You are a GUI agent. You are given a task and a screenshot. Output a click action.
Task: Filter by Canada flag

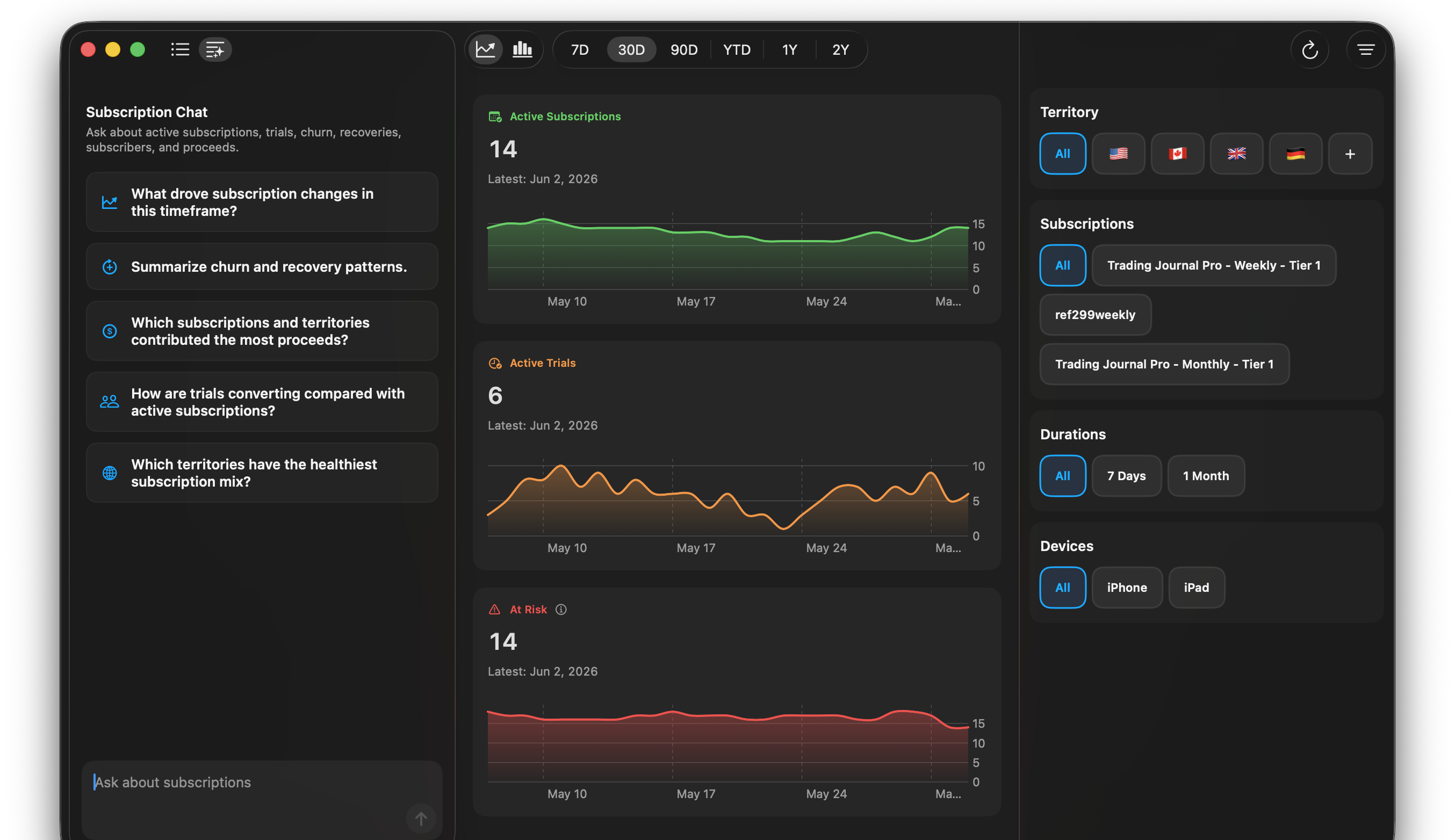(1177, 154)
